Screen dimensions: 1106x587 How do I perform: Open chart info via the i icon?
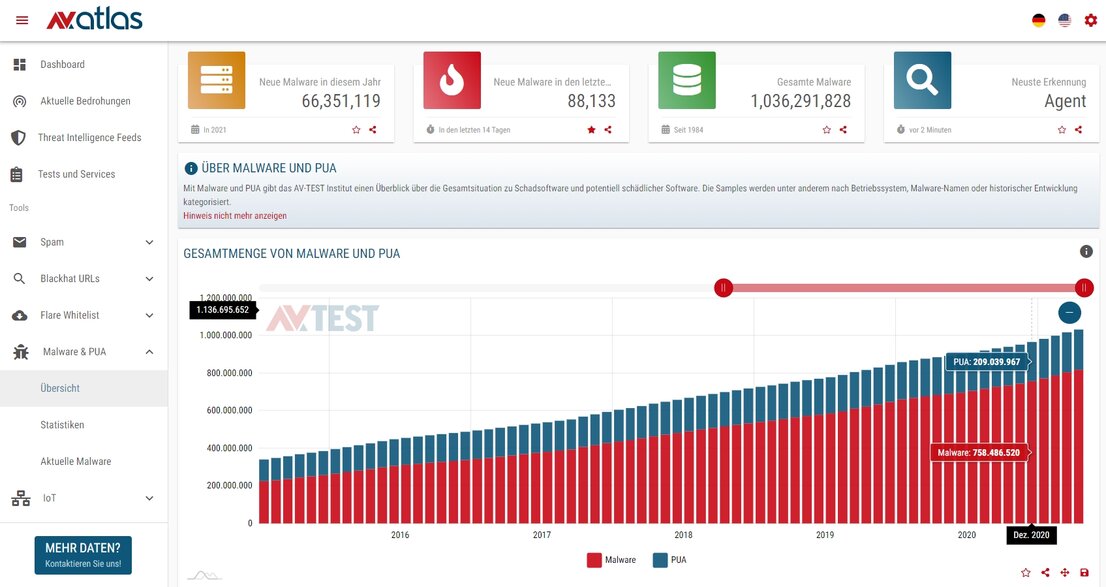click(1086, 251)
